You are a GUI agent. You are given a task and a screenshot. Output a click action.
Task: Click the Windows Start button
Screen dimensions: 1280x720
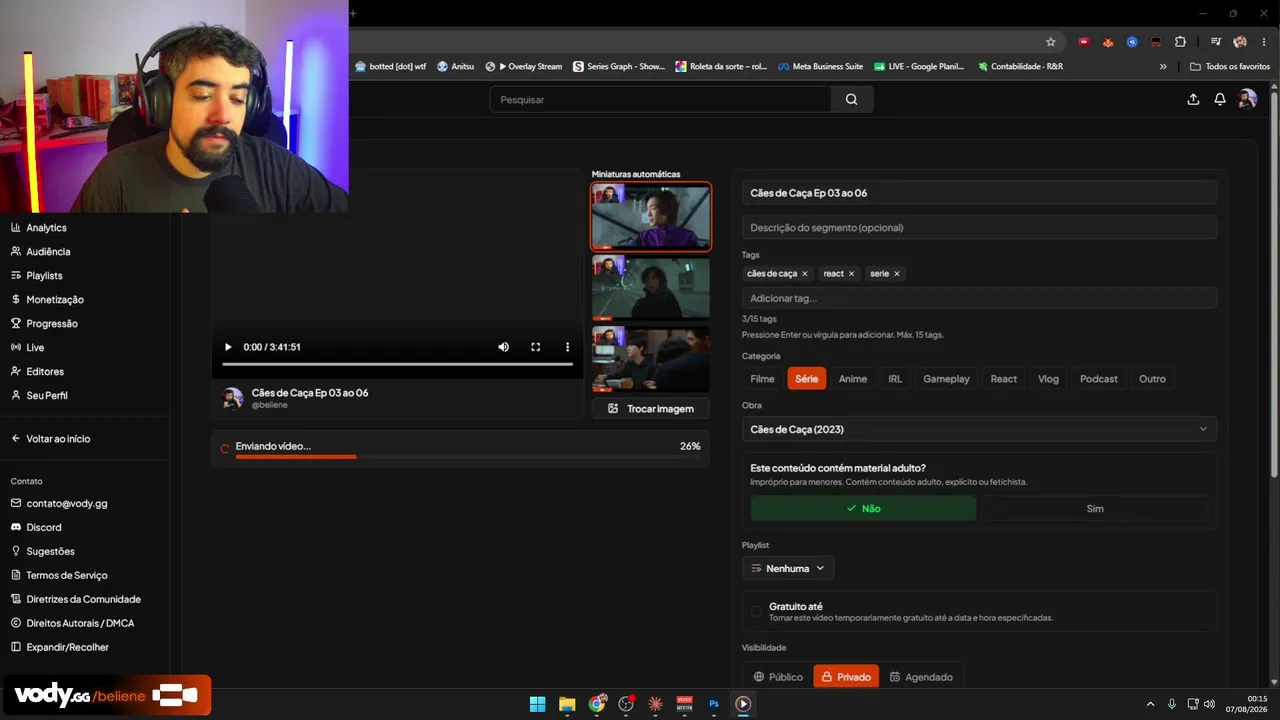(537, 704)
